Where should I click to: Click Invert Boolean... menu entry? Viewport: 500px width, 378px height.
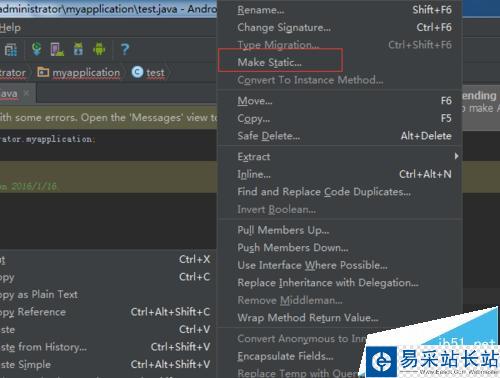pos(339,209)
